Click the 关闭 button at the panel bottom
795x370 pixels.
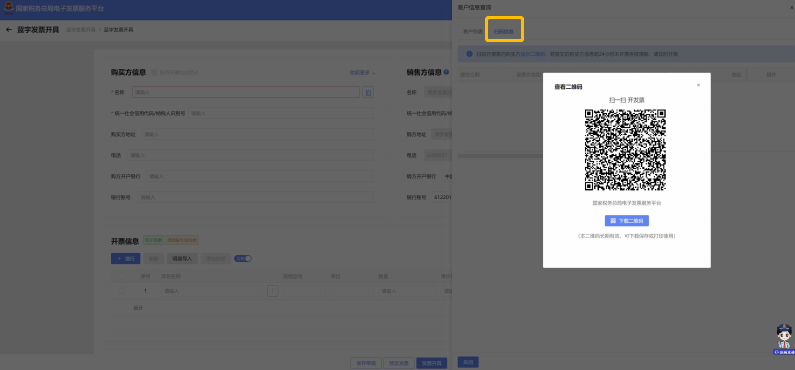[x=468, y=362]
